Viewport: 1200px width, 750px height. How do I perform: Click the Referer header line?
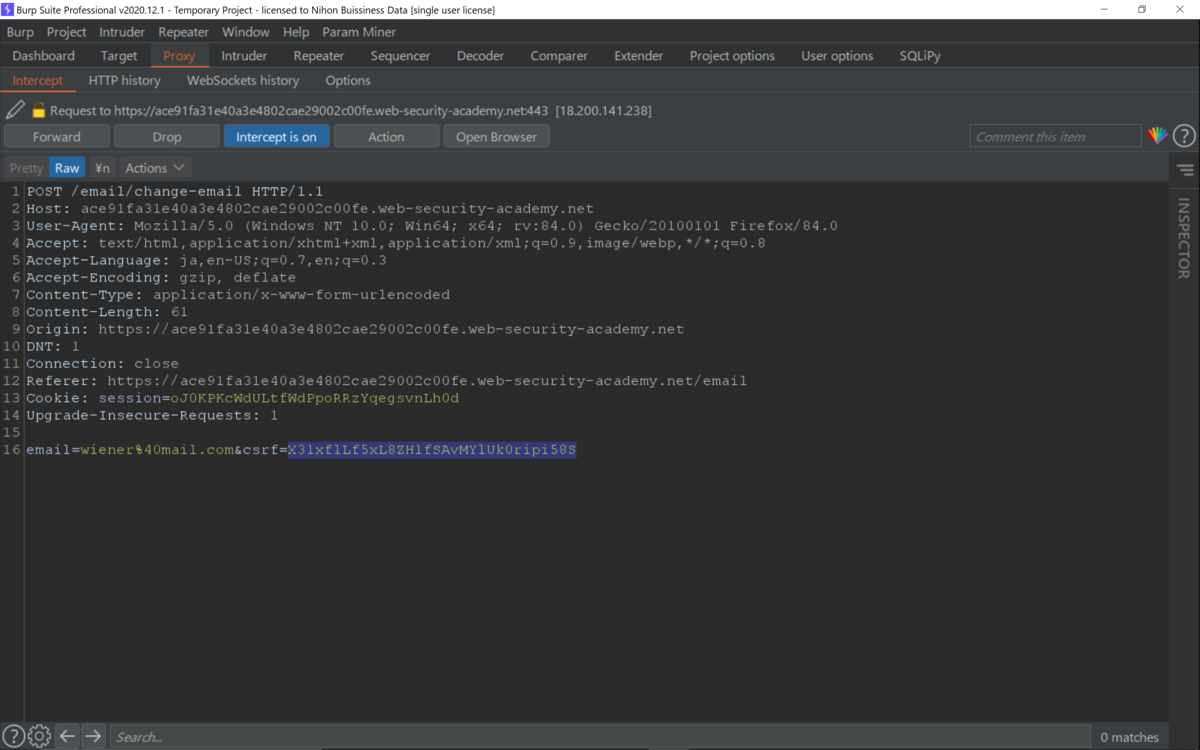pos(387,381)
